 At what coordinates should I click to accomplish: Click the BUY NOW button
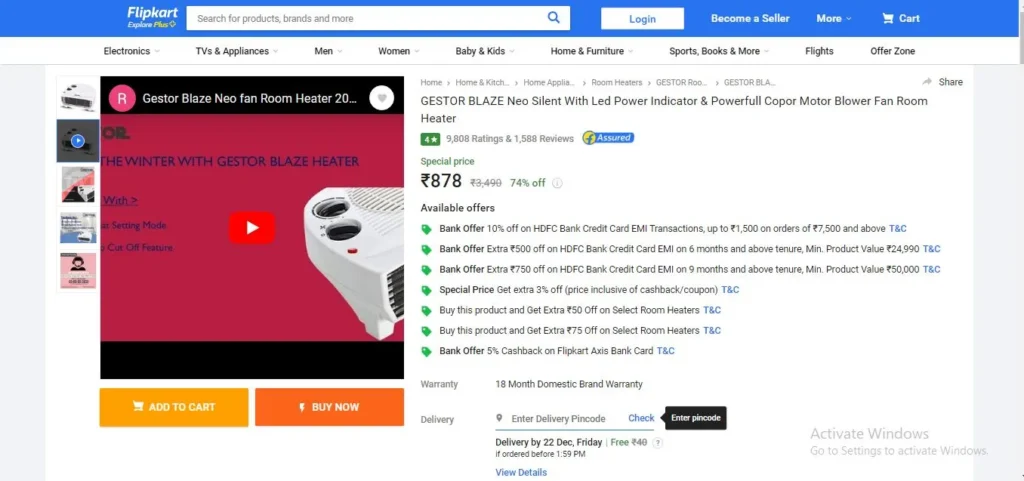click(x=329, y=407)
